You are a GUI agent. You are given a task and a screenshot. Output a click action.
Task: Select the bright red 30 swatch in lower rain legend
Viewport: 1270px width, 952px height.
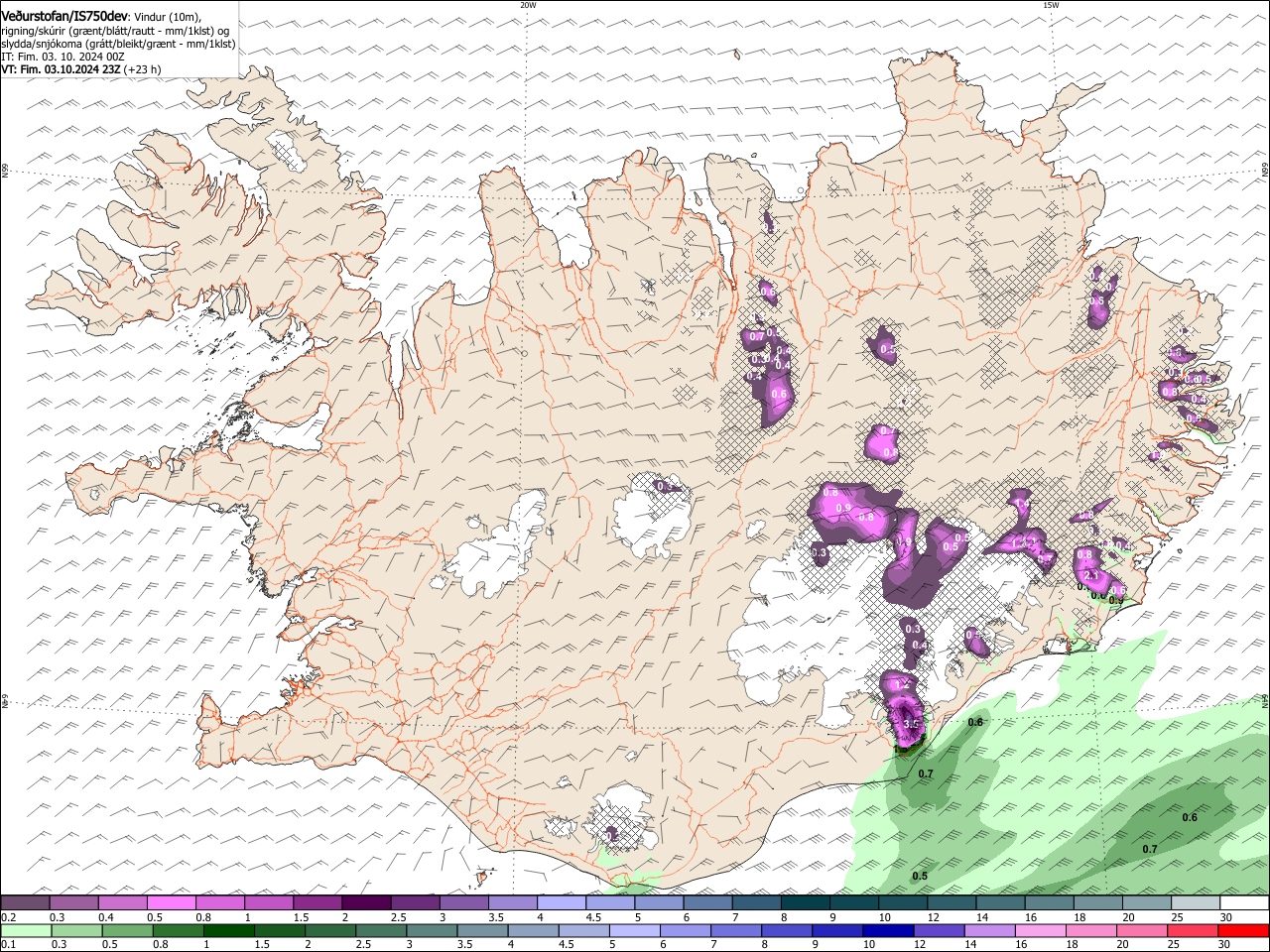click(1243, 931)
